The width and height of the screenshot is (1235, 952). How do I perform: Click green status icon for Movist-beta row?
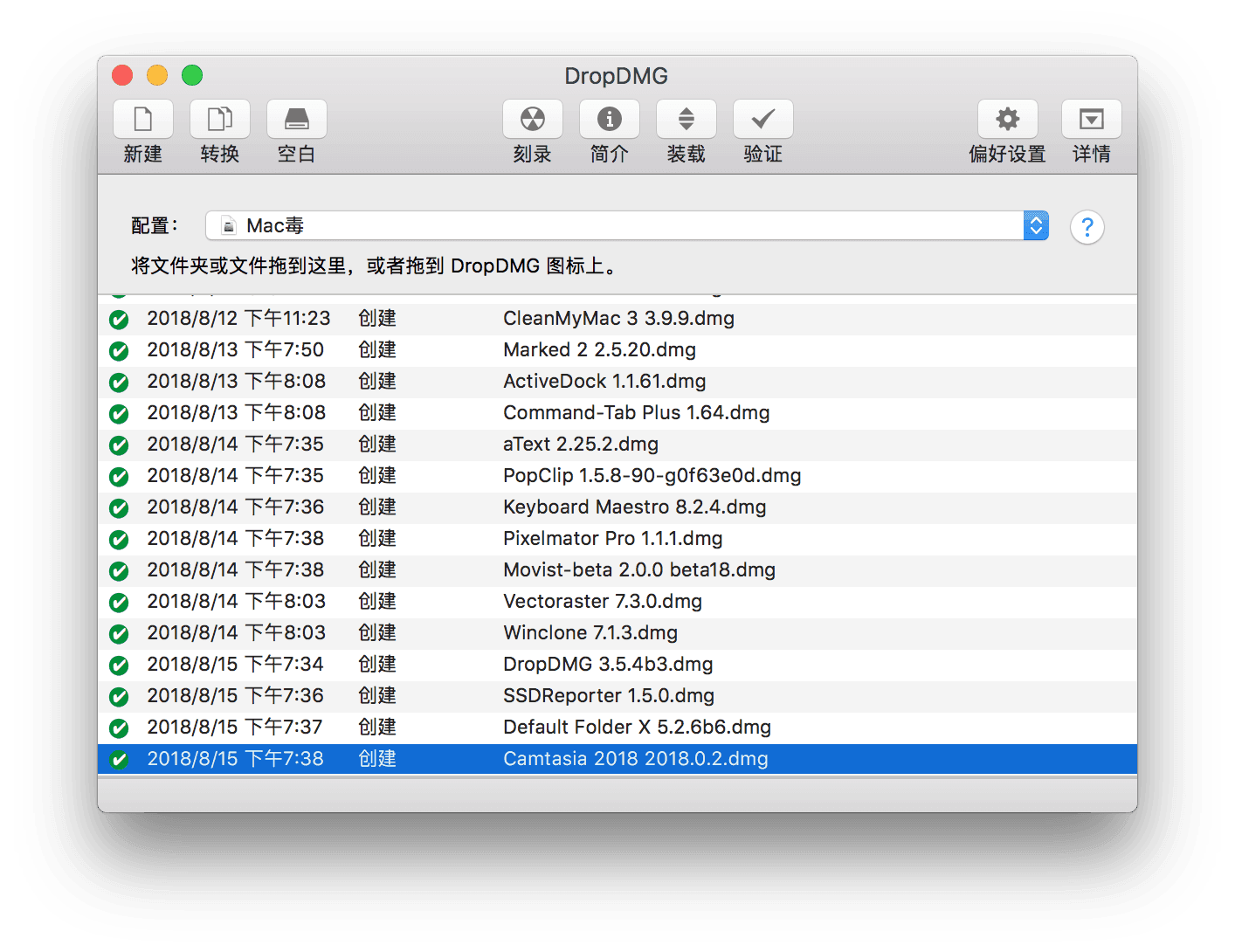119,571
